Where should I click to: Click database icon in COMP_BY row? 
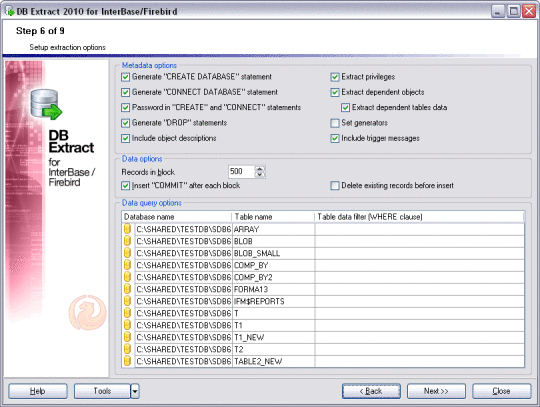tap(127, 265)
